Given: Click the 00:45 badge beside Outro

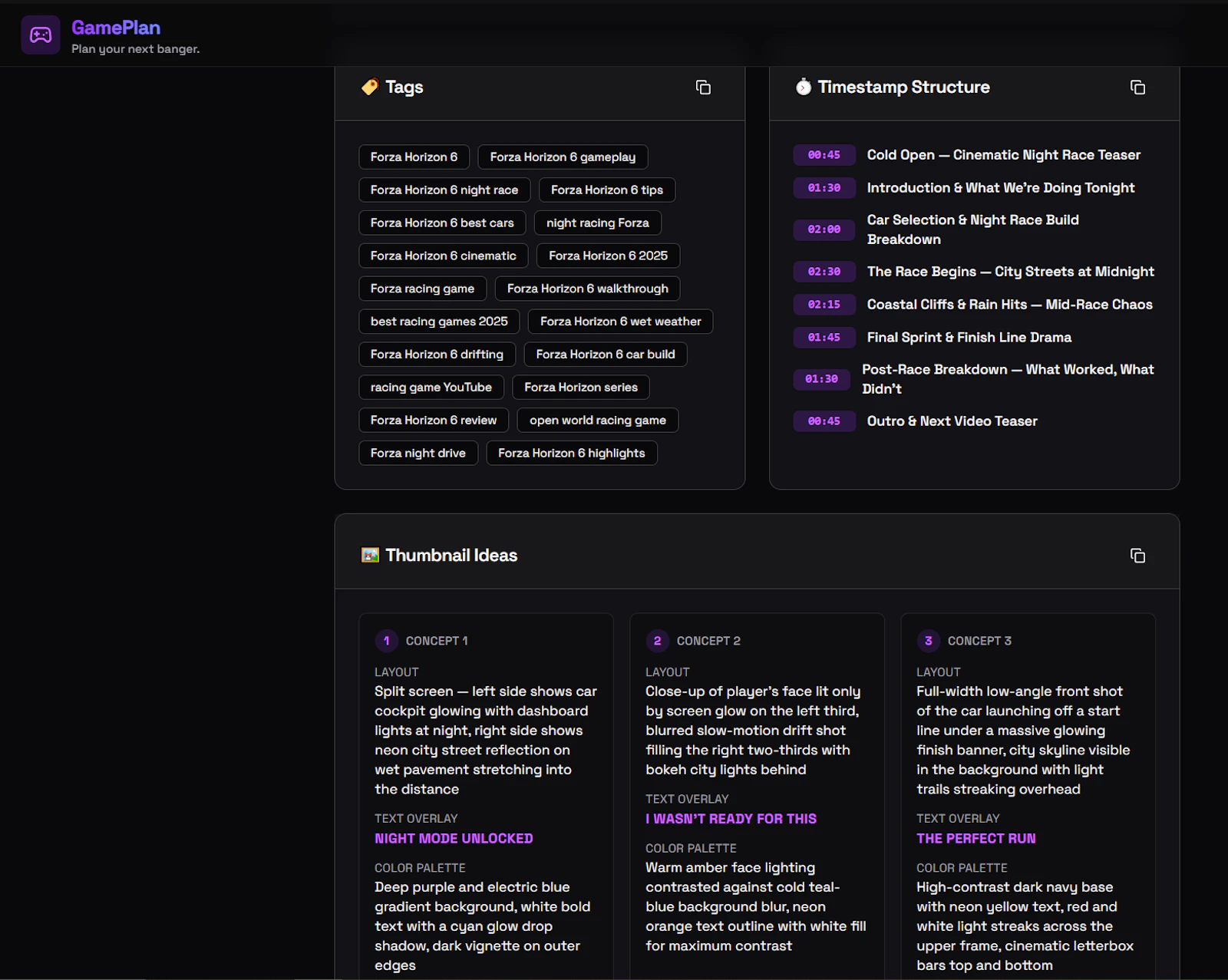Looking at the screenshot, I should click(x=824, y=422).
